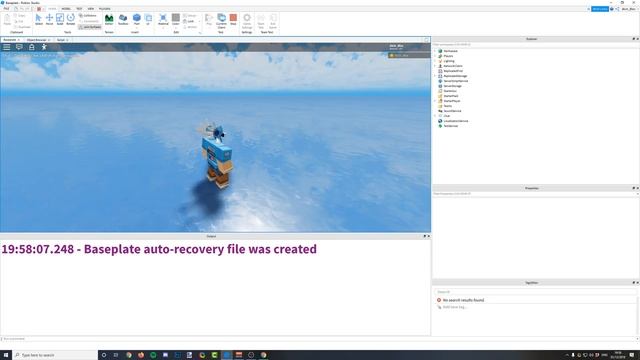Open the Windows Start menu

(x=6, y=355)
